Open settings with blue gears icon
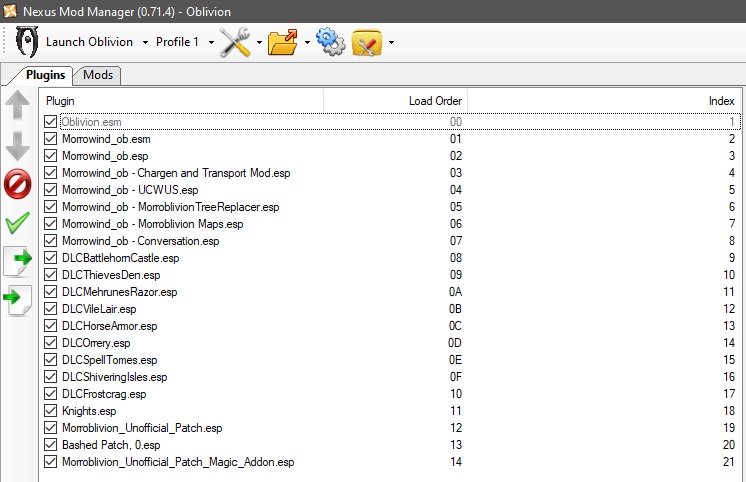Image resolution: width=746 pixels, height=482 pixels. point(331,41)
